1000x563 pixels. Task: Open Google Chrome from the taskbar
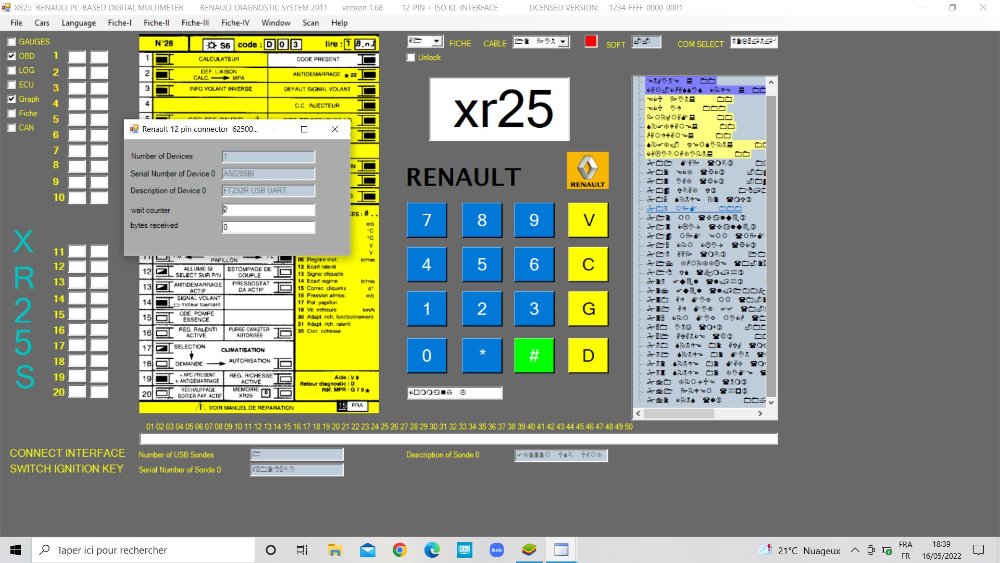[399, 550]
